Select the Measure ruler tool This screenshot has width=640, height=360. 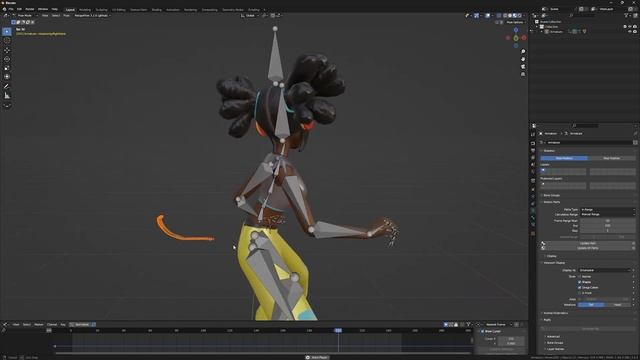(x=7, y=96)
